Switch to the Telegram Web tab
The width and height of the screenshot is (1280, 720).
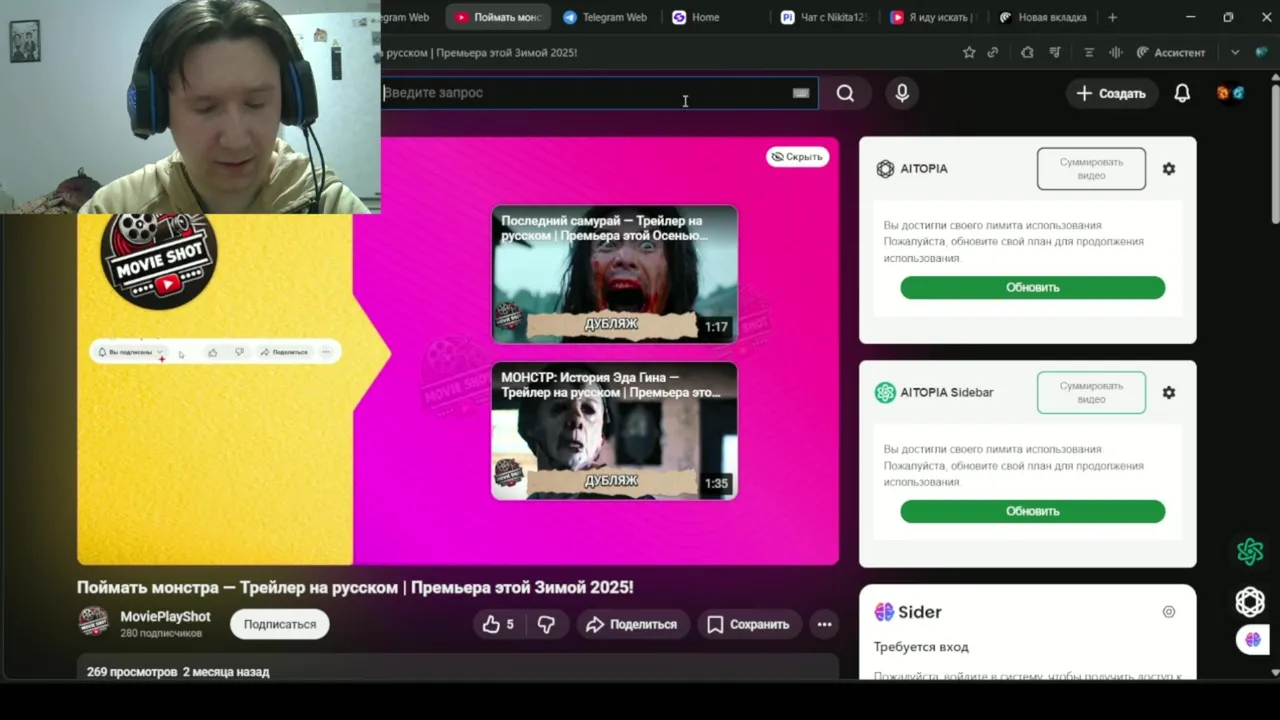point(606,17)
